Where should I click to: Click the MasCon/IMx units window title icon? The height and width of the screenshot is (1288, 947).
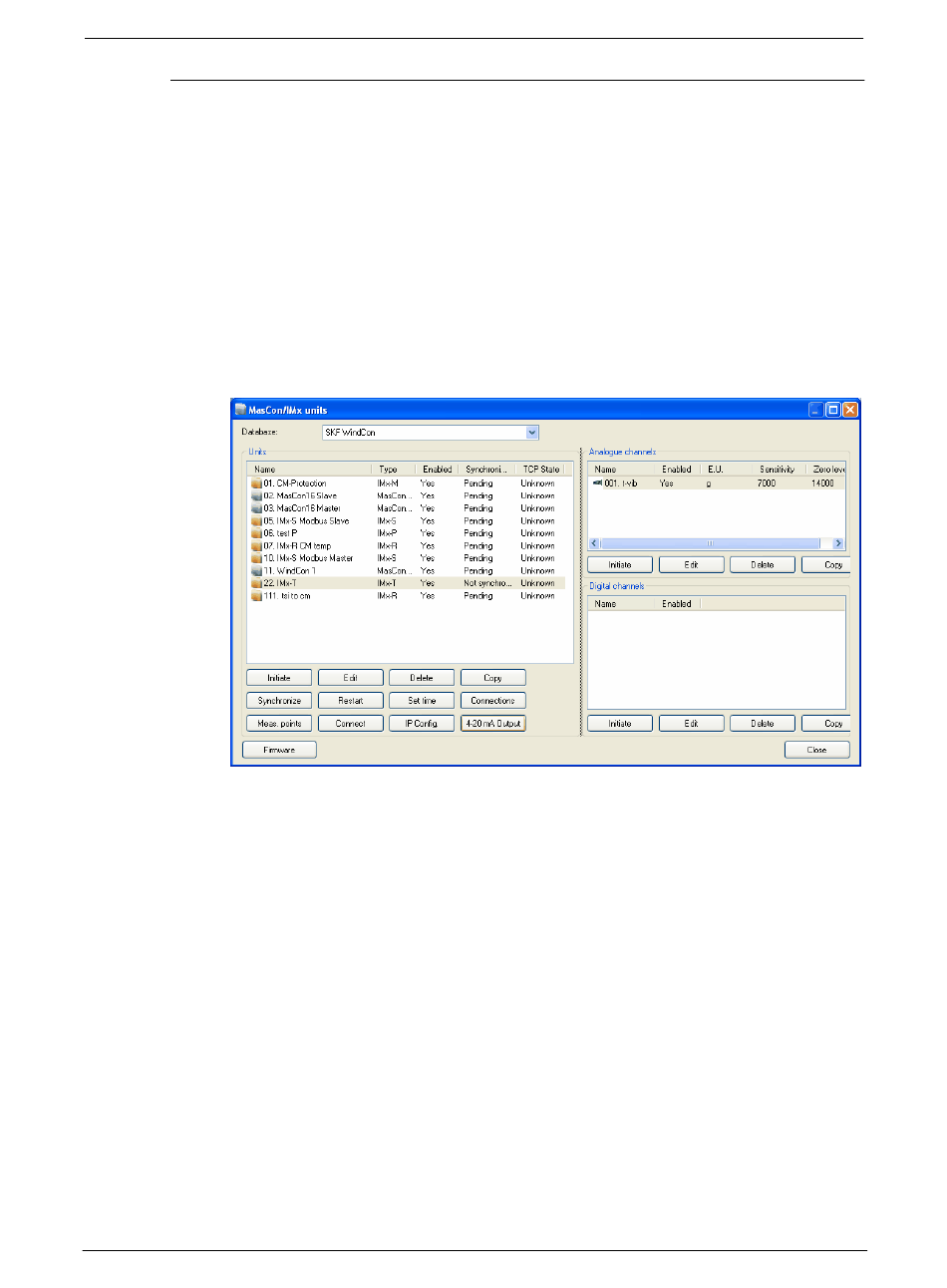pos(240,410)
